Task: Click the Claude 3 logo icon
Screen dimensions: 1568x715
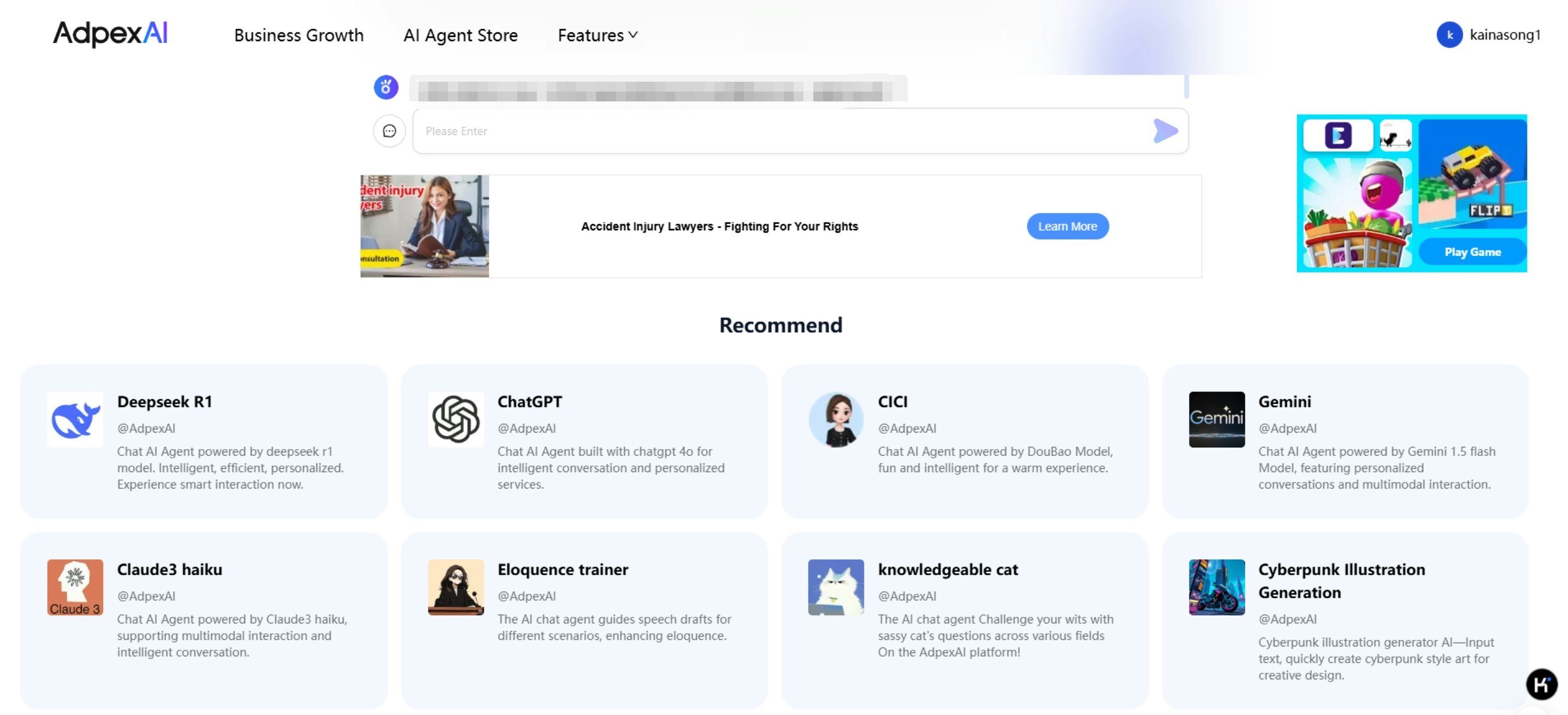Action: pyautogui.click(x=75, y=587)
